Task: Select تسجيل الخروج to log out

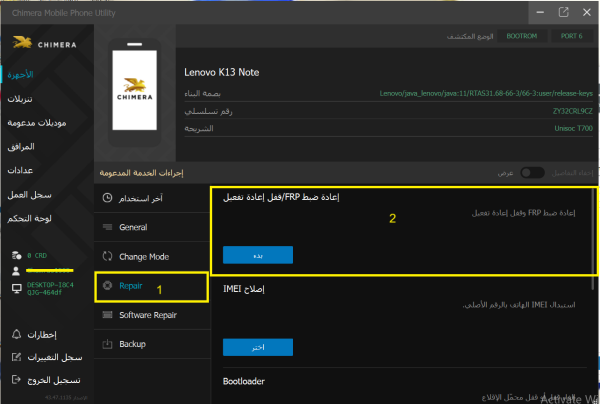Action: [x=54, y=380]
